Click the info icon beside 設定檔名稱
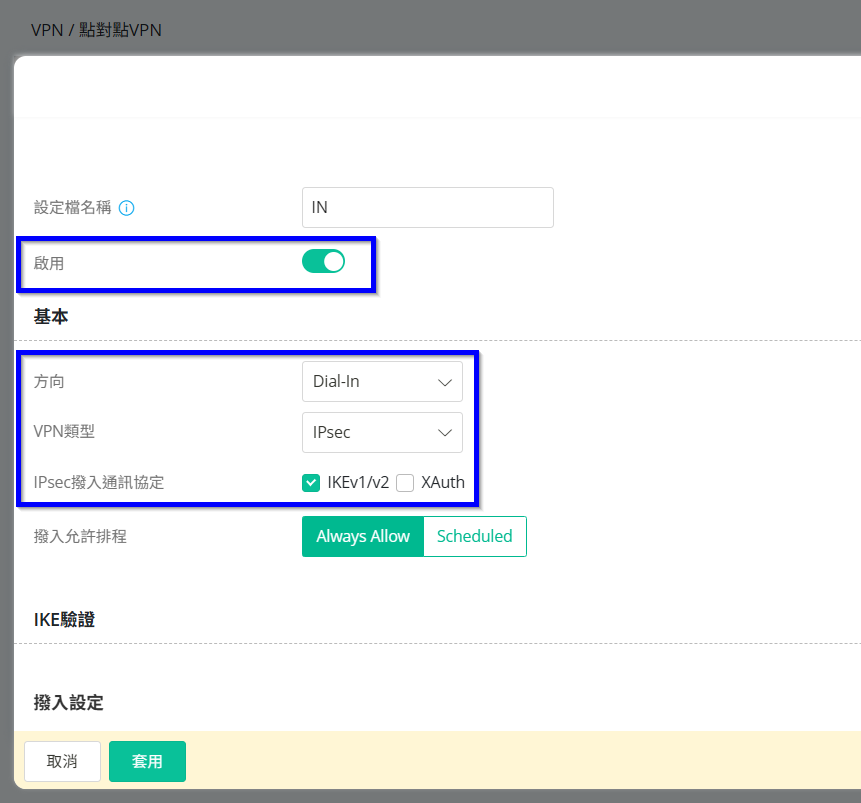 pos(127,208)
